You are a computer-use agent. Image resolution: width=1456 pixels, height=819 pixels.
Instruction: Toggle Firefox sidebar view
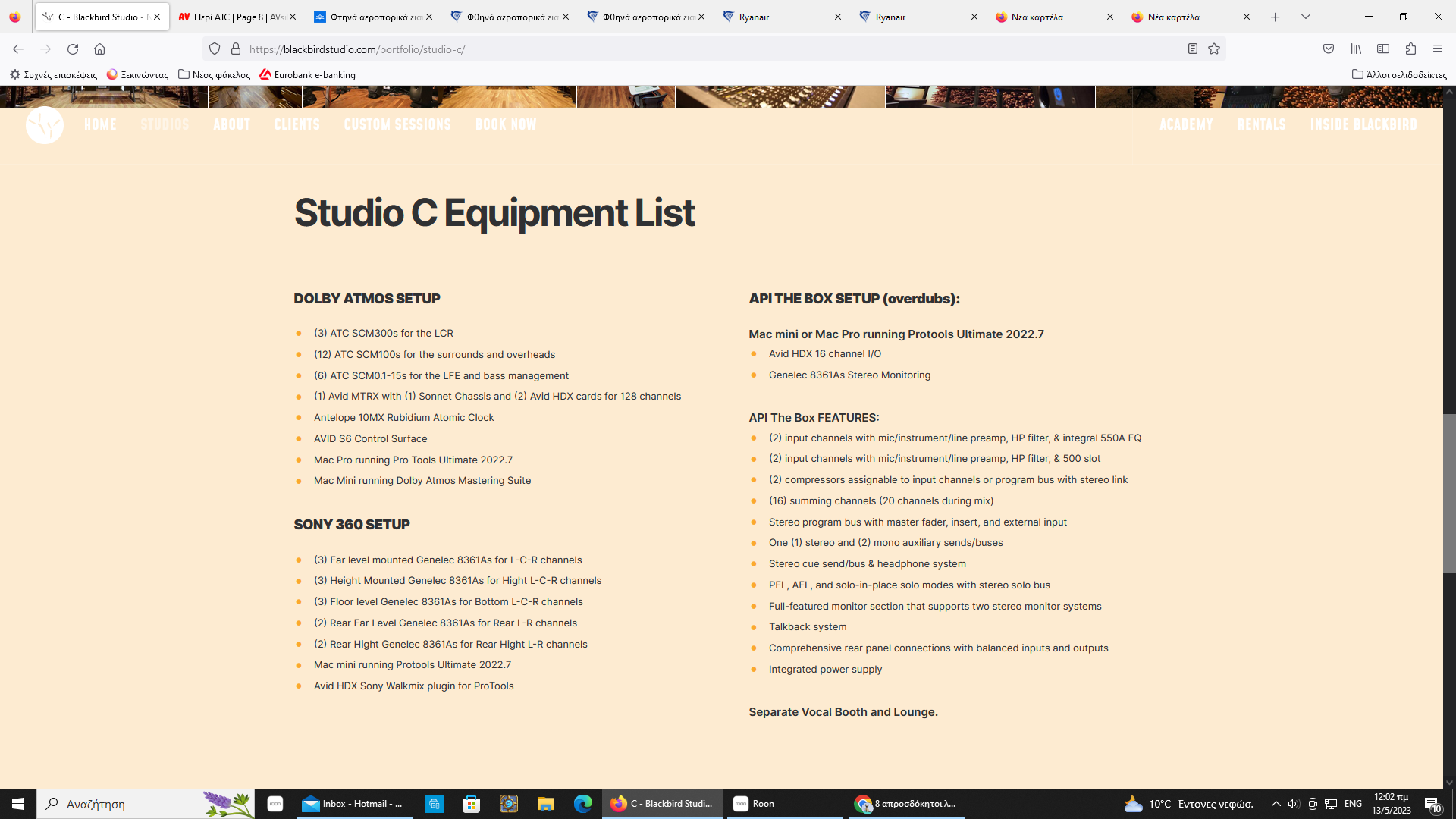click(x=1383, y=49)
